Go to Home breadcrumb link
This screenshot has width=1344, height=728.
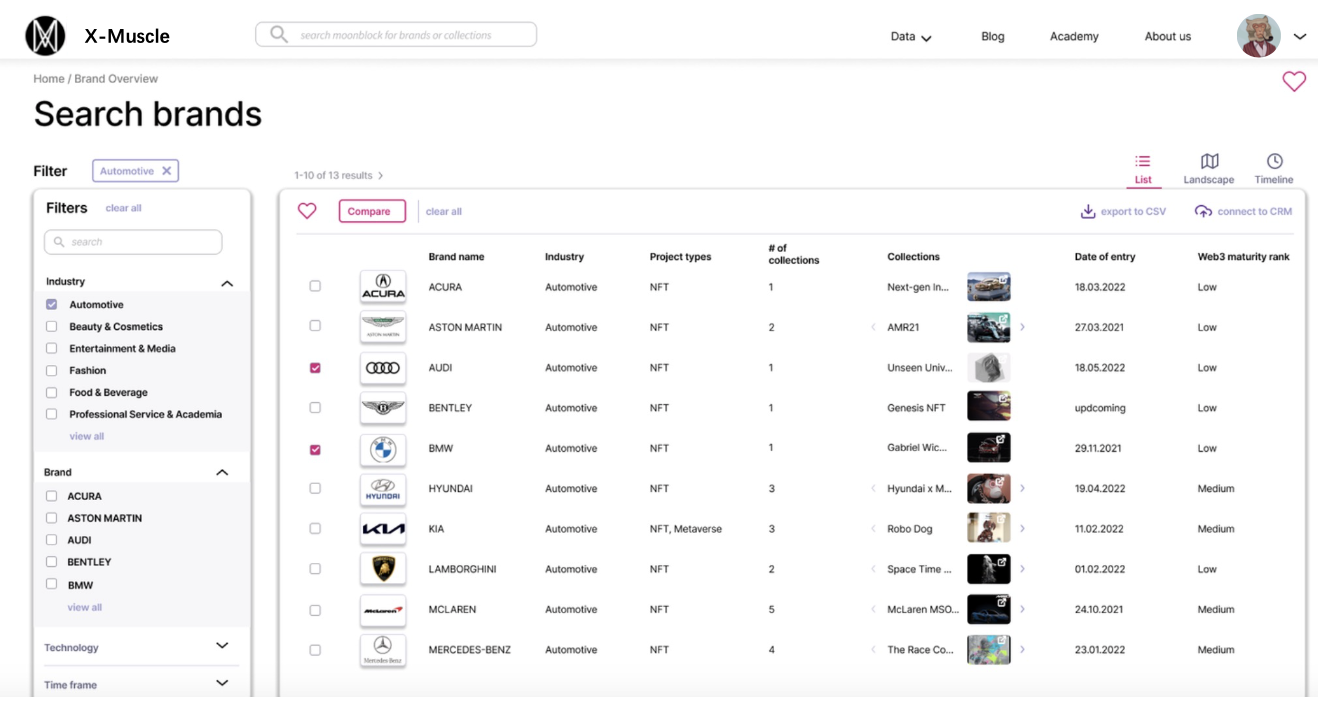[x=49, y=78]
